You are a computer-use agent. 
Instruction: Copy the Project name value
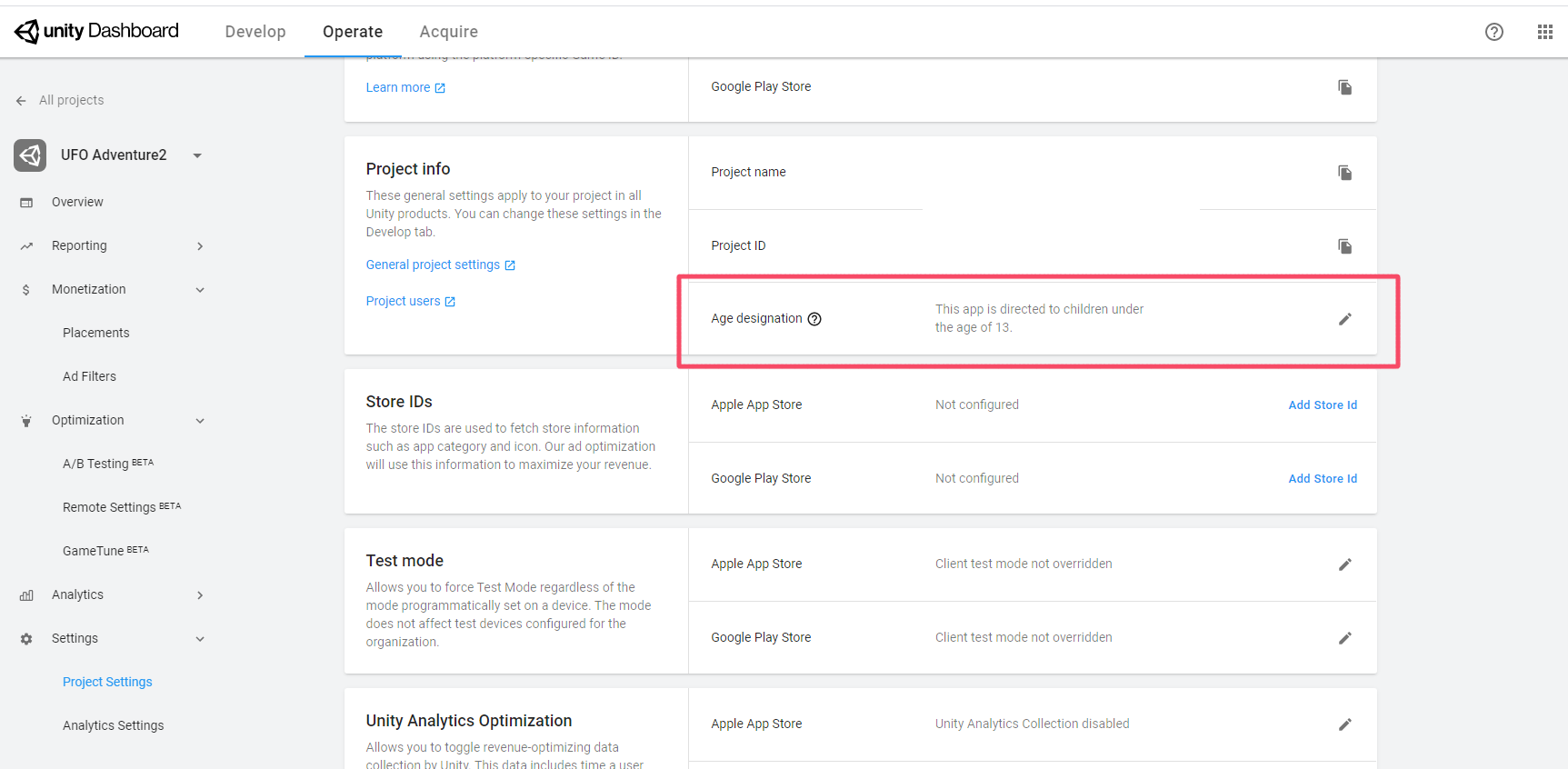[x=1345, y=173]
